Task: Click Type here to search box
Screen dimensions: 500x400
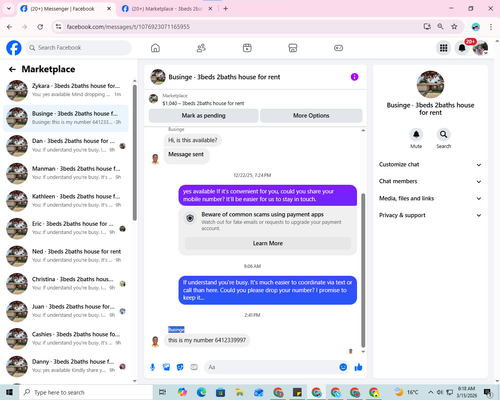Action: click(x=86, y=392)
